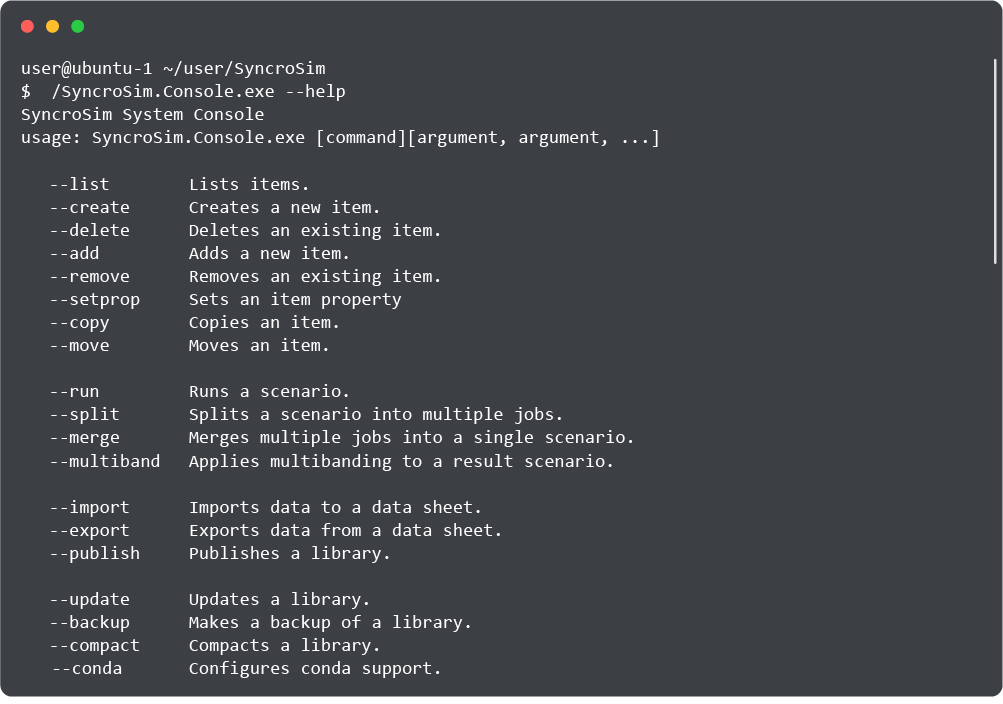
Task: Click the typed SyncroSim.Console.exe --help command line
Action: tap(198, 92)
